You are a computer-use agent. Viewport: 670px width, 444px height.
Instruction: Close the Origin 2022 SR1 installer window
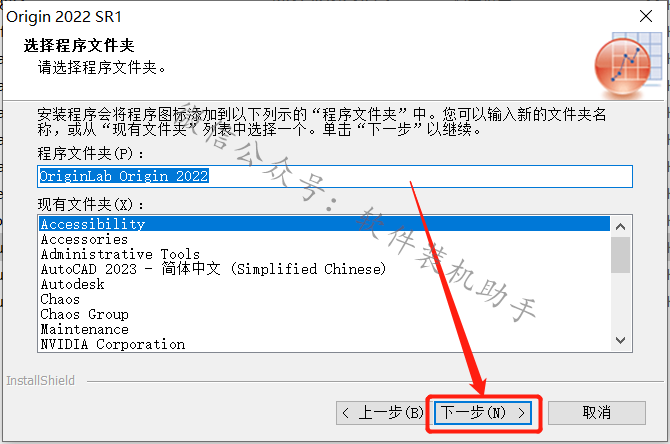(x=646, y=16)
